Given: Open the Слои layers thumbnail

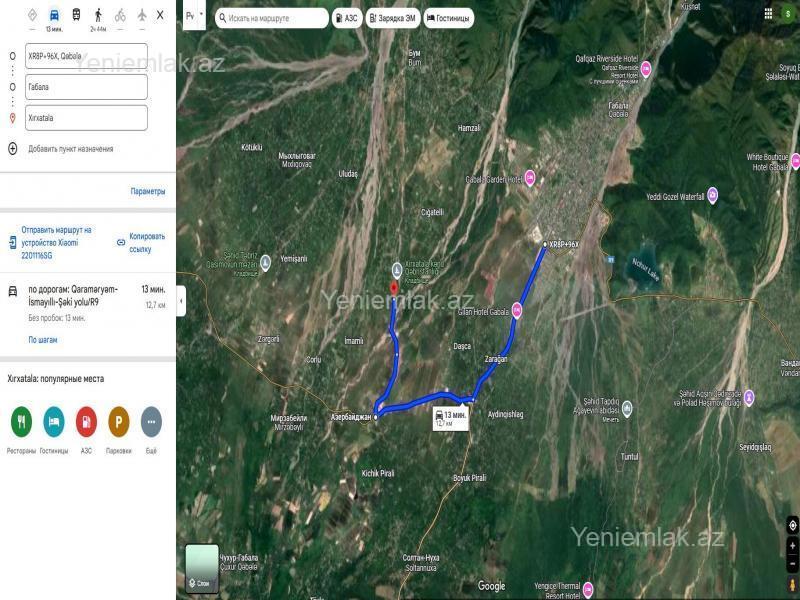Looking at the screenshot, I should (x=202, y=568).
